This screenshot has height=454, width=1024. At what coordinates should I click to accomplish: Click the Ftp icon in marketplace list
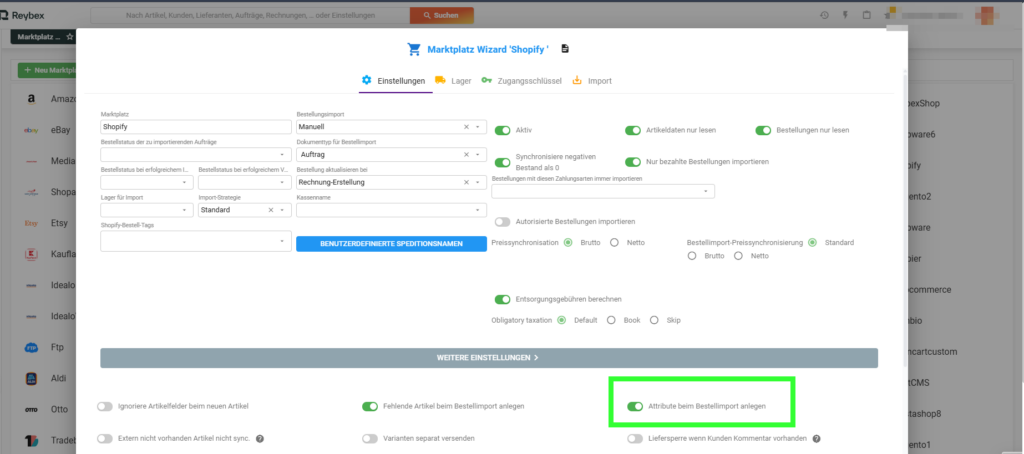coord(31,348)
